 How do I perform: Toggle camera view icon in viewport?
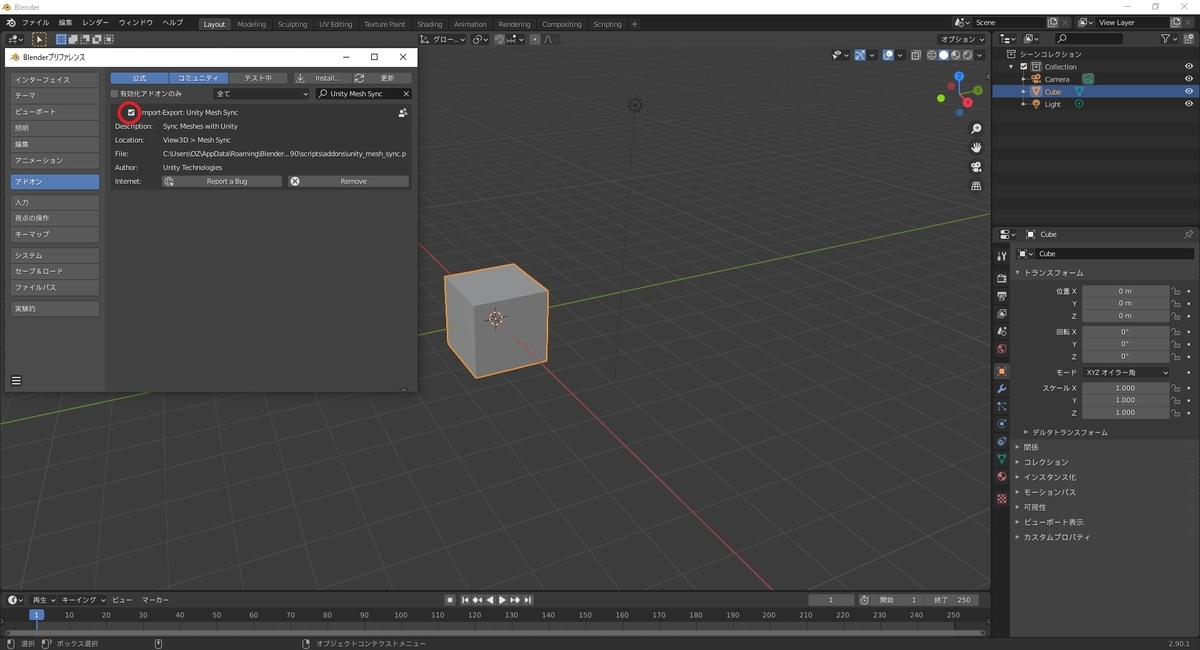(x=976, y=167)
